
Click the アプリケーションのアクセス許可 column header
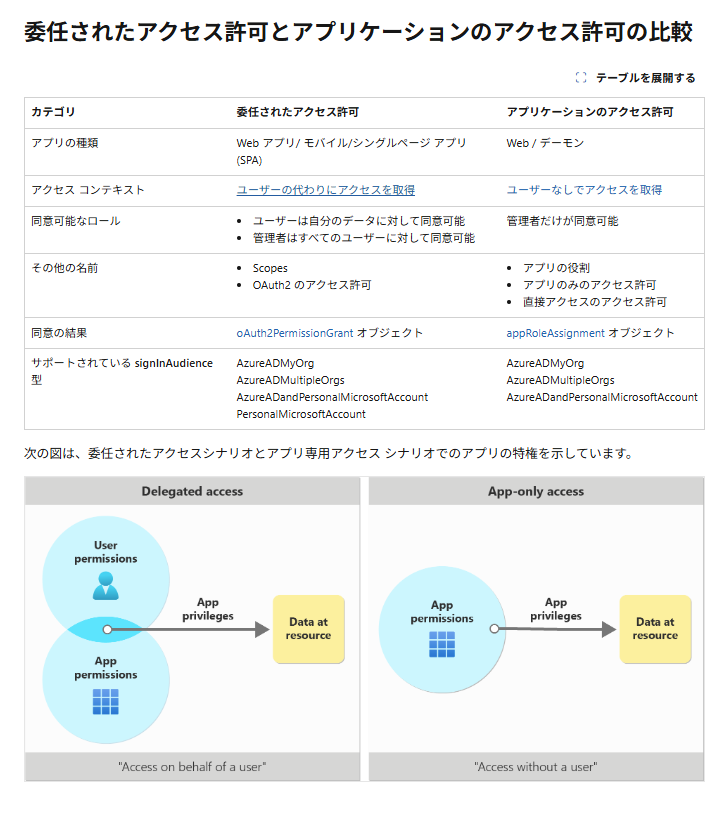[x=590, y=112]
